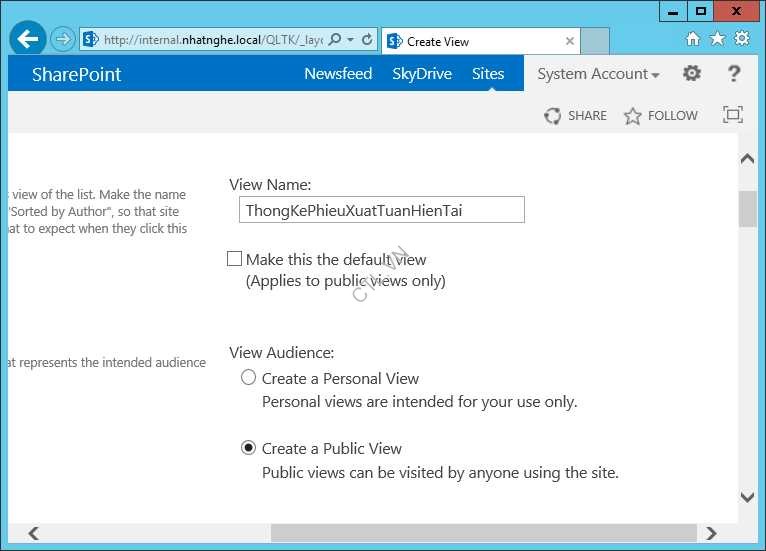Click inside the View Name text field

(x=381, y=210)
